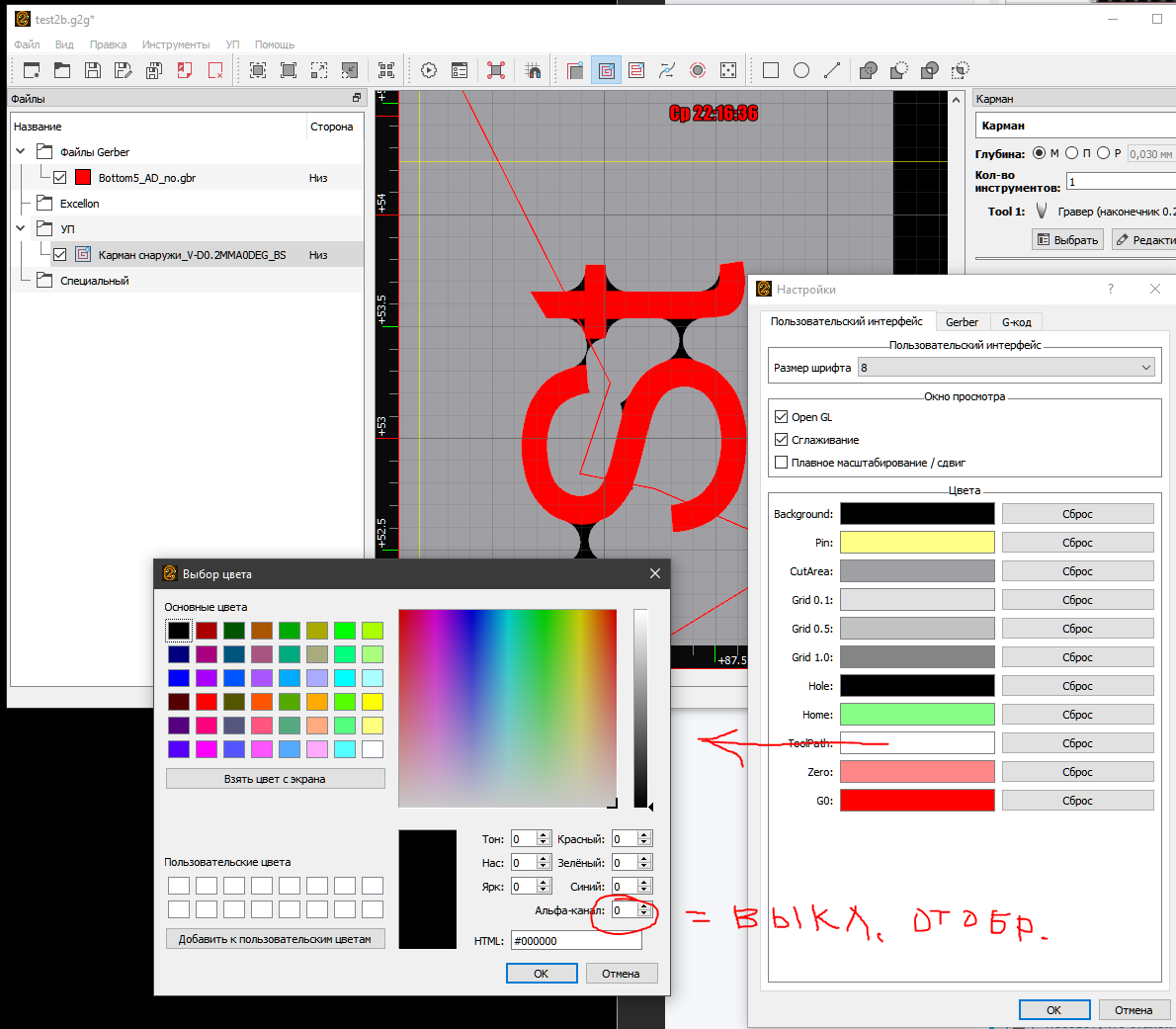Open the settings form icon
This screenshot has width=1176, height=1029.
click(x=460, y=70)
